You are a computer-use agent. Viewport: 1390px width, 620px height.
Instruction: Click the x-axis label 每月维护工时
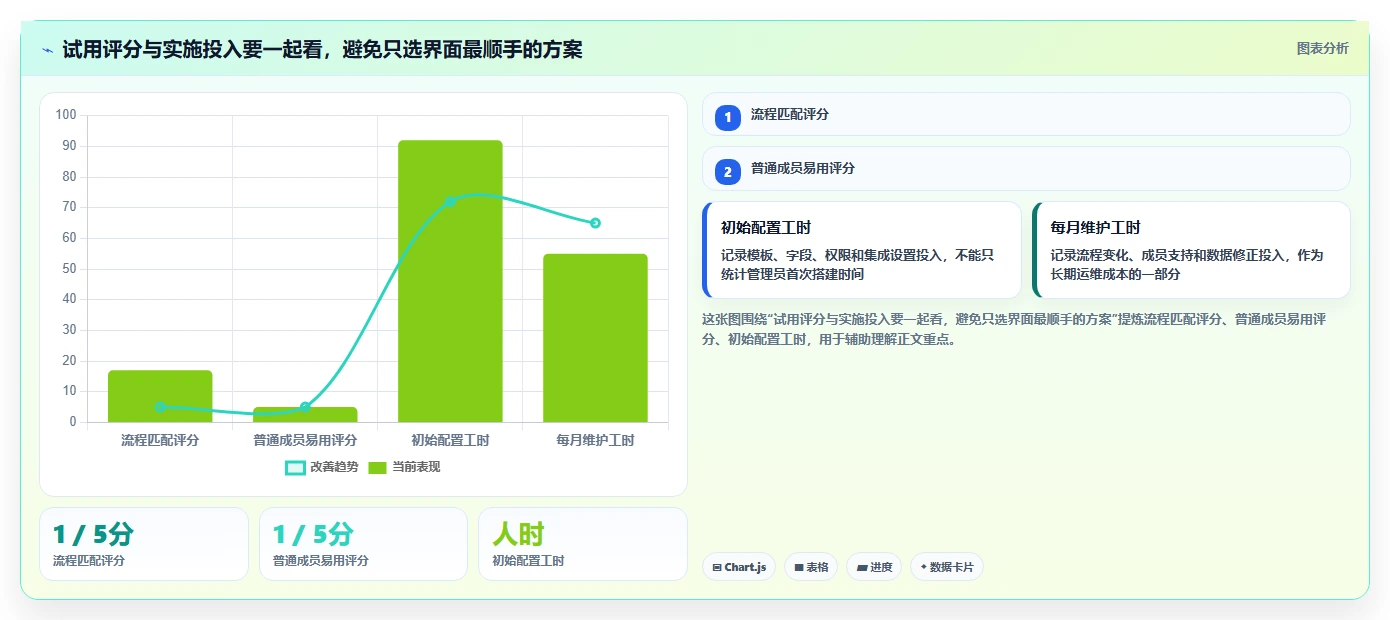pos(595,440)
